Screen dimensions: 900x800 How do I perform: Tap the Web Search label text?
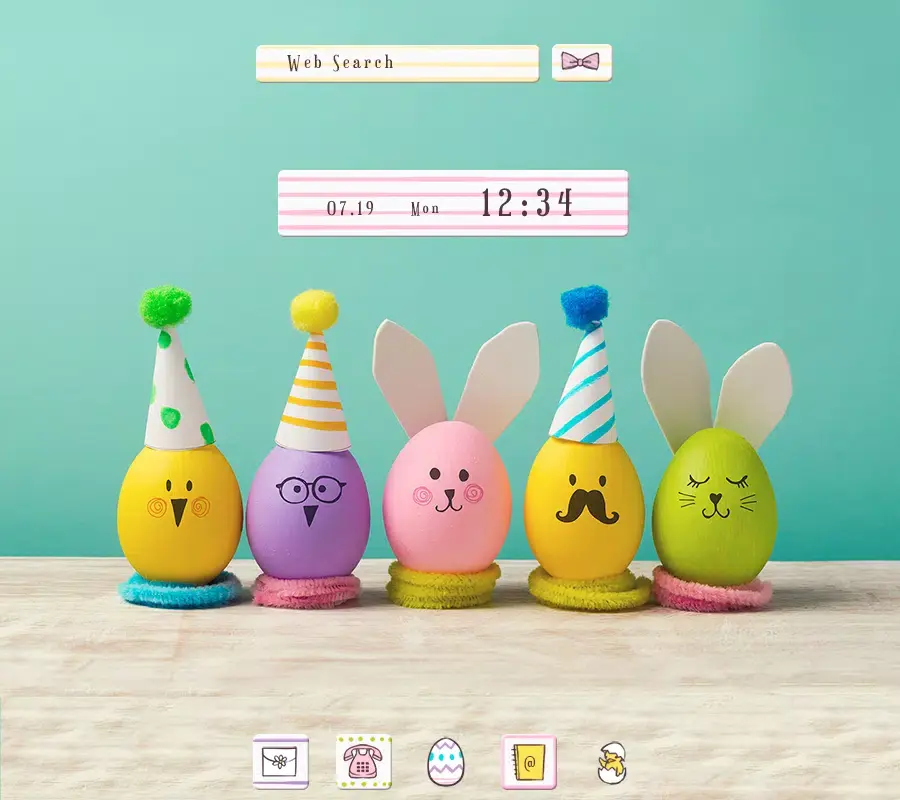click(x=339, y=63)
